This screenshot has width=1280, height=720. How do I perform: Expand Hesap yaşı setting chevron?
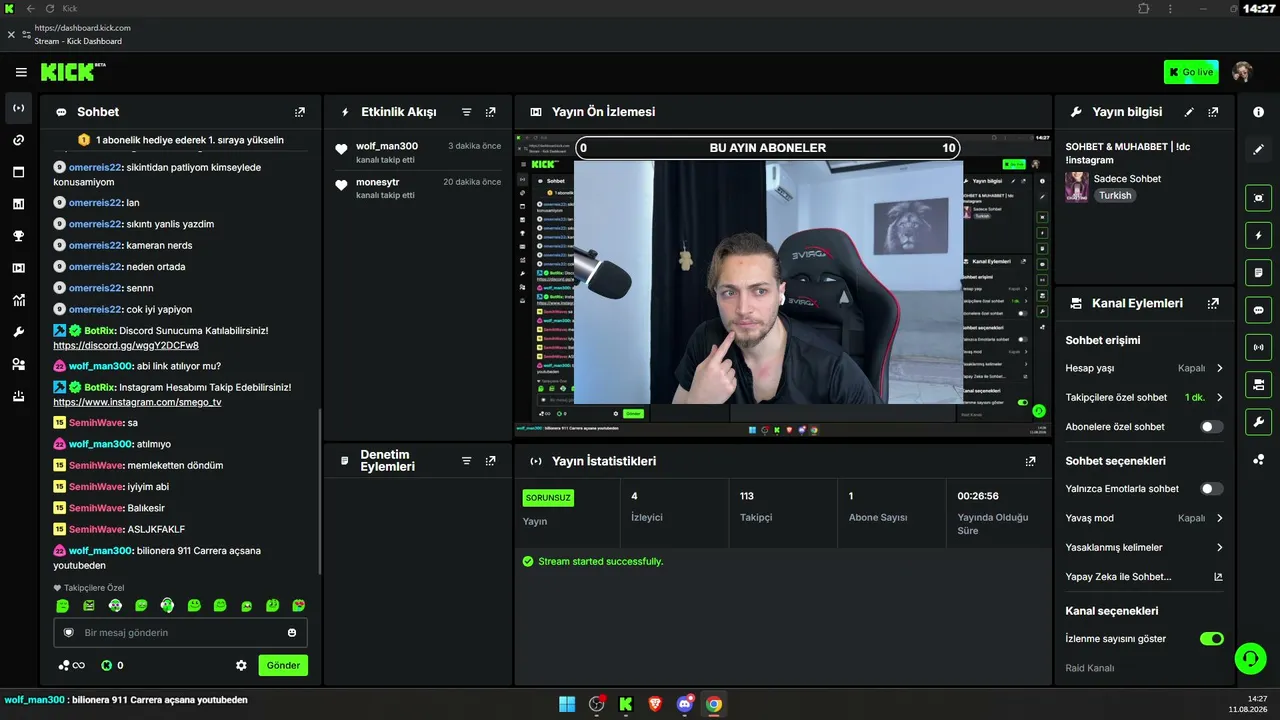(1219, 368)
